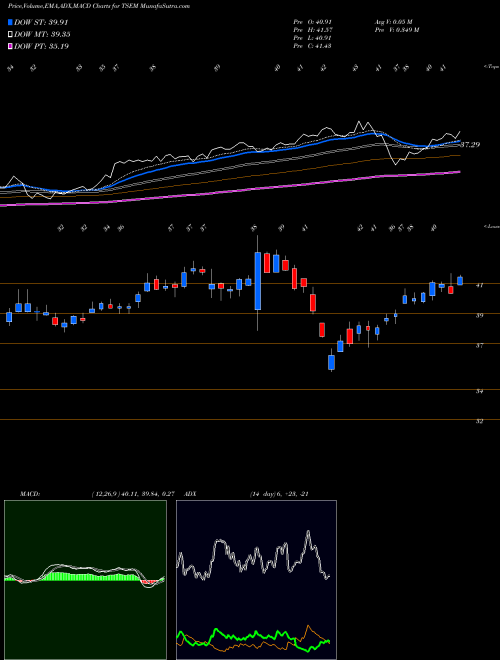Click the Pre L: 40.91 value
Image resolution: width=500 pixels, height=660 pixels.
click(x=312, y=38)
